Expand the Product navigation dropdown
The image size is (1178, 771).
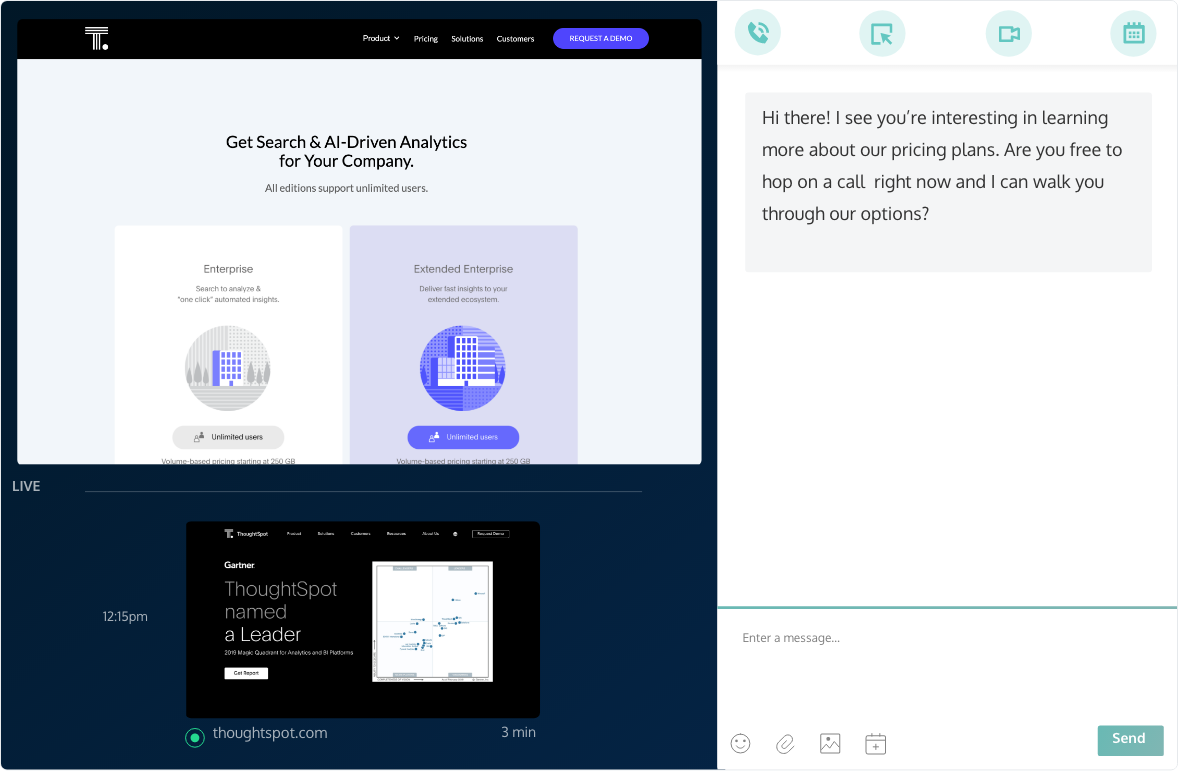point(380,38)
